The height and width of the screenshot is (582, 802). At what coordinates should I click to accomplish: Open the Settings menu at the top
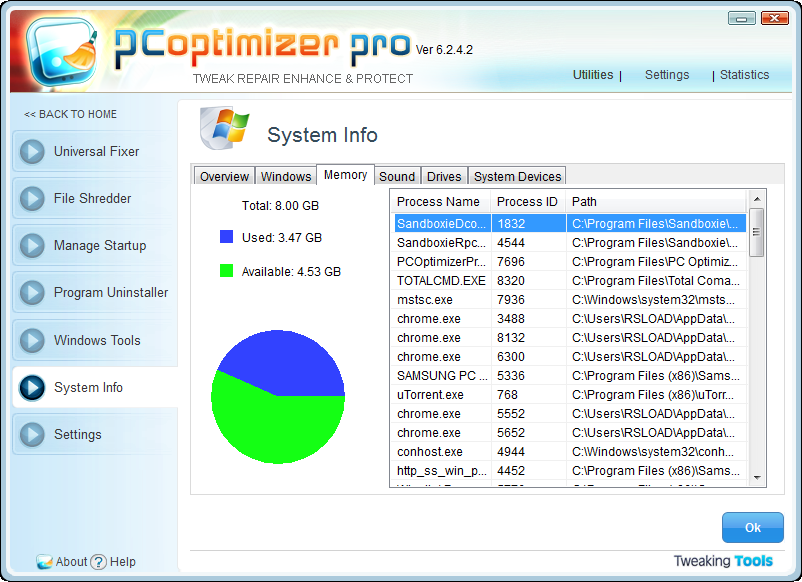(667, 74)
